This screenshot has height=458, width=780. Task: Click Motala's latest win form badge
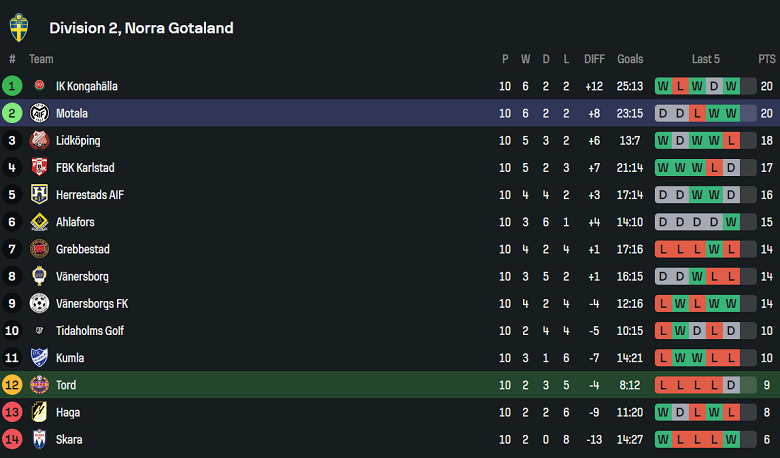pos(731,113)
